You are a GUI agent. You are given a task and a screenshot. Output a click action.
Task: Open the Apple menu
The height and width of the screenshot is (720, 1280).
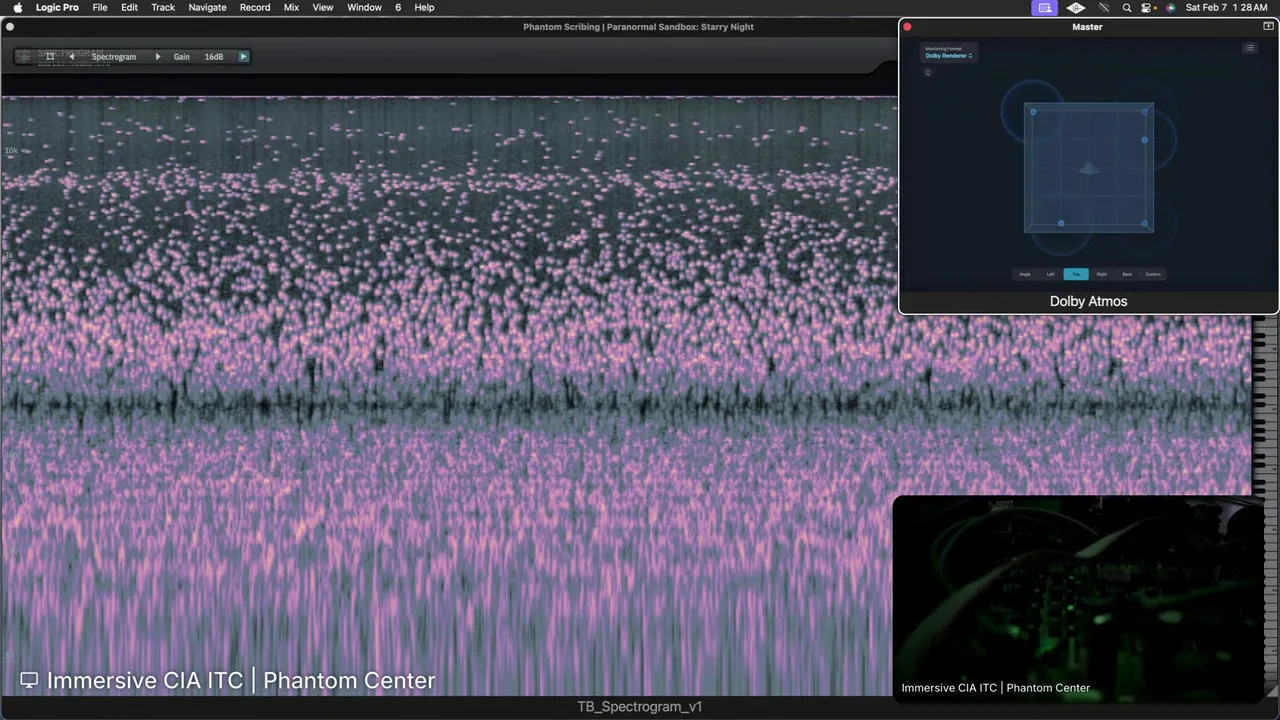point(17,7)
